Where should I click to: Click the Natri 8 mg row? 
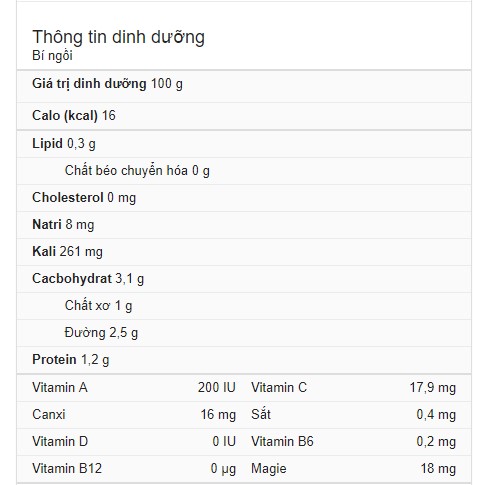[244, 225]
